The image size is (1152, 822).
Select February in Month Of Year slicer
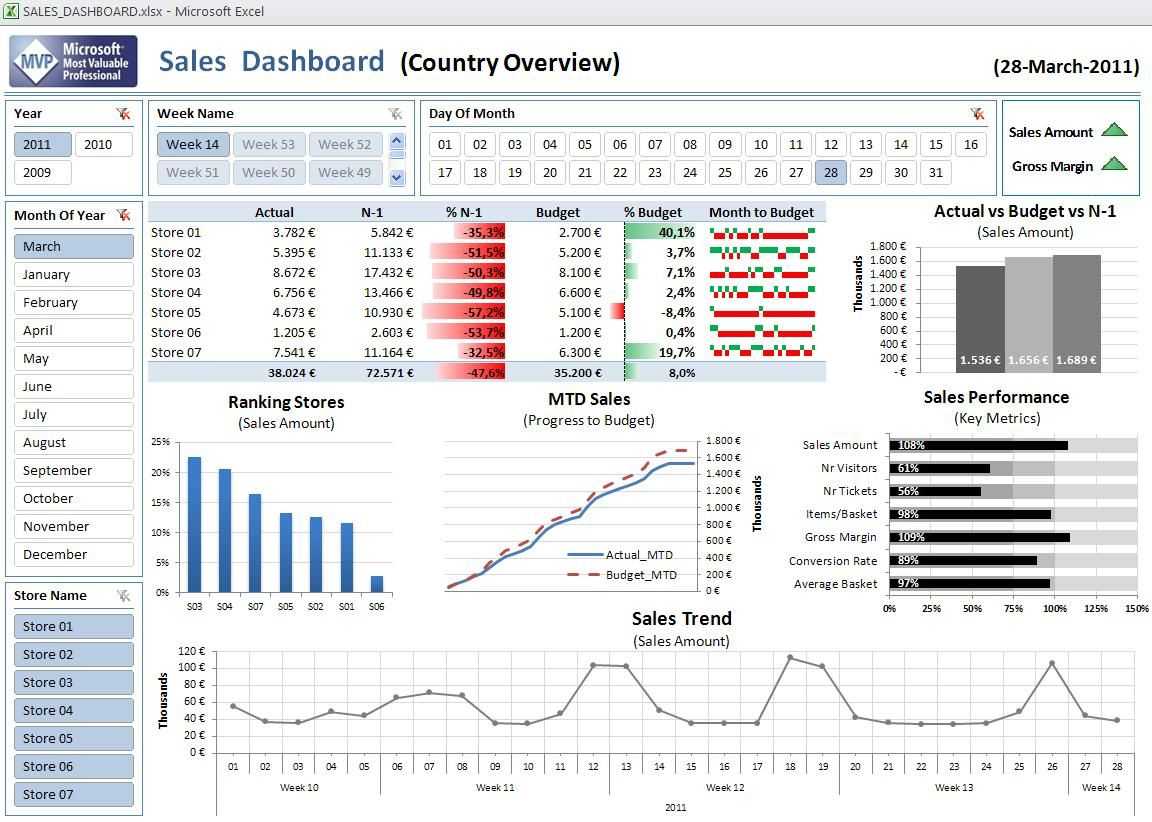click(73, 303)
